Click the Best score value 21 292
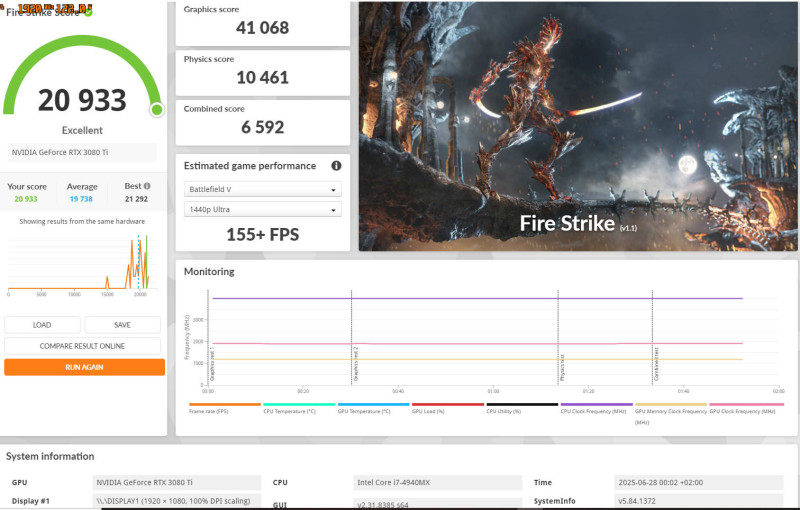800x510 pixels. (x=136, y=199)
